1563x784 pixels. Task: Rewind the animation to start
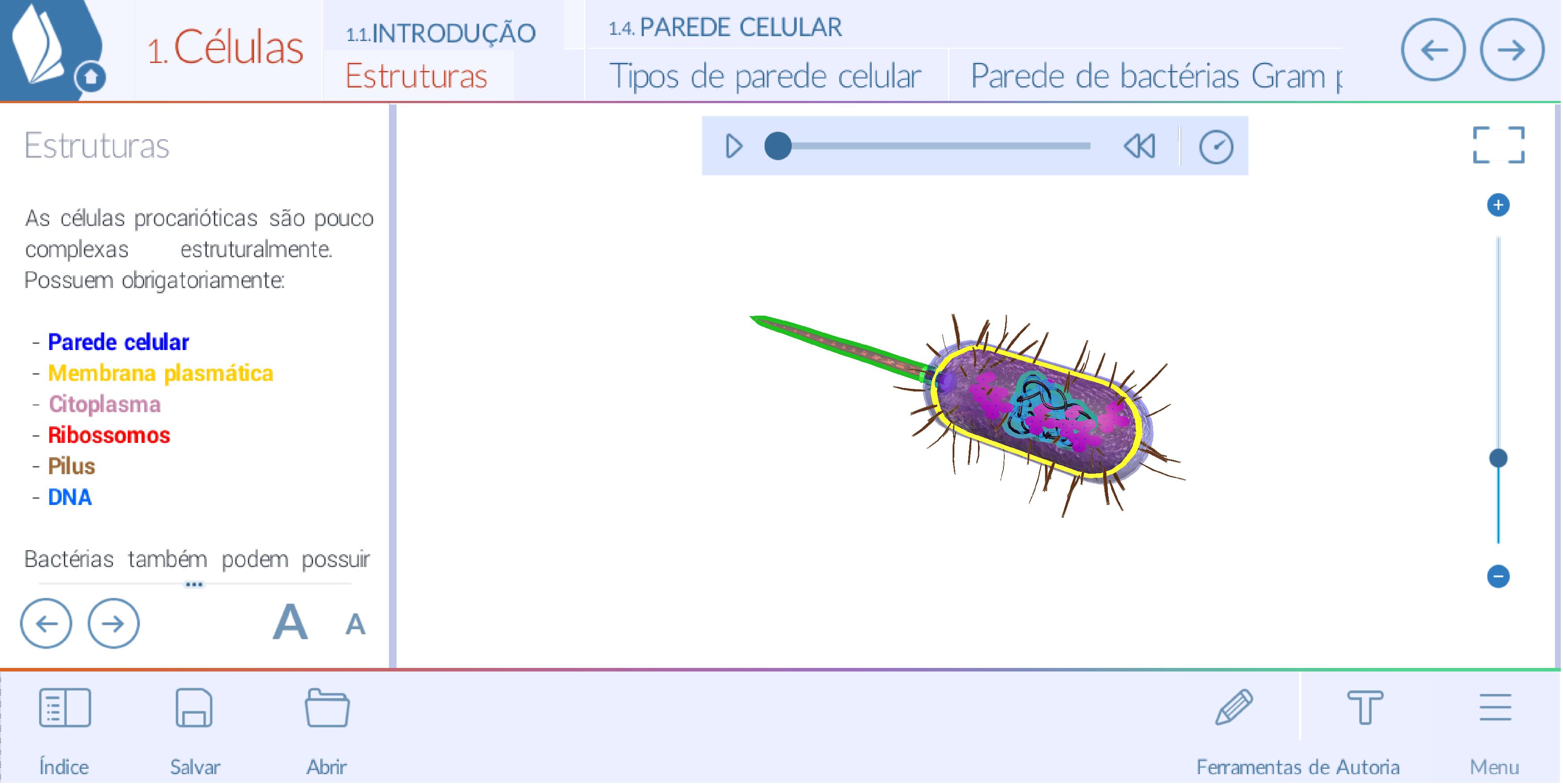[x=1140, y=146]
